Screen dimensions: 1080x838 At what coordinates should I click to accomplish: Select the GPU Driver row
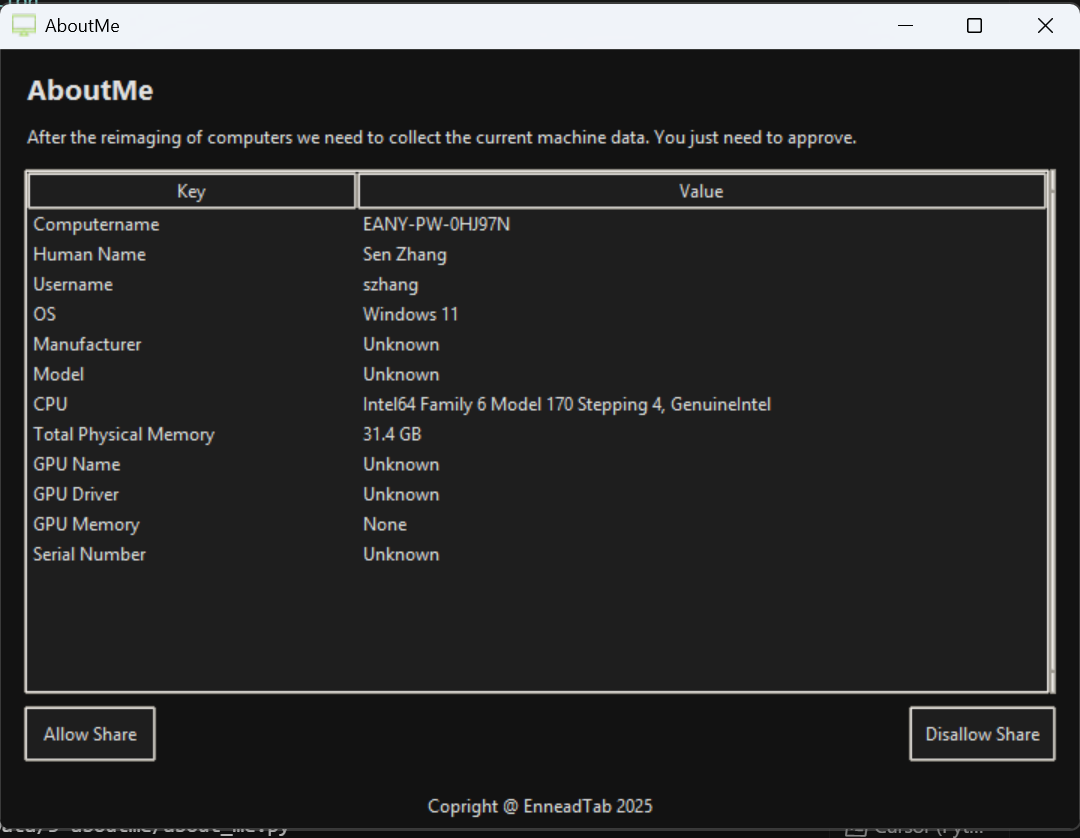click(x=76, y=495)
